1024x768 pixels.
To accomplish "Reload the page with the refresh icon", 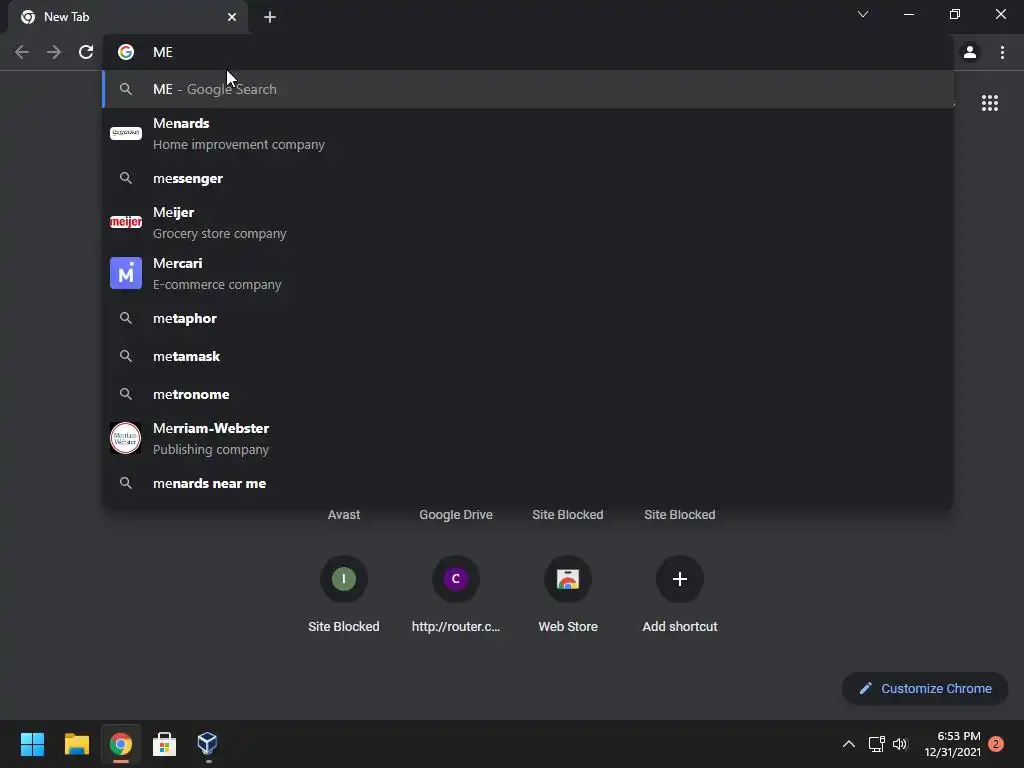I will 86,52.
